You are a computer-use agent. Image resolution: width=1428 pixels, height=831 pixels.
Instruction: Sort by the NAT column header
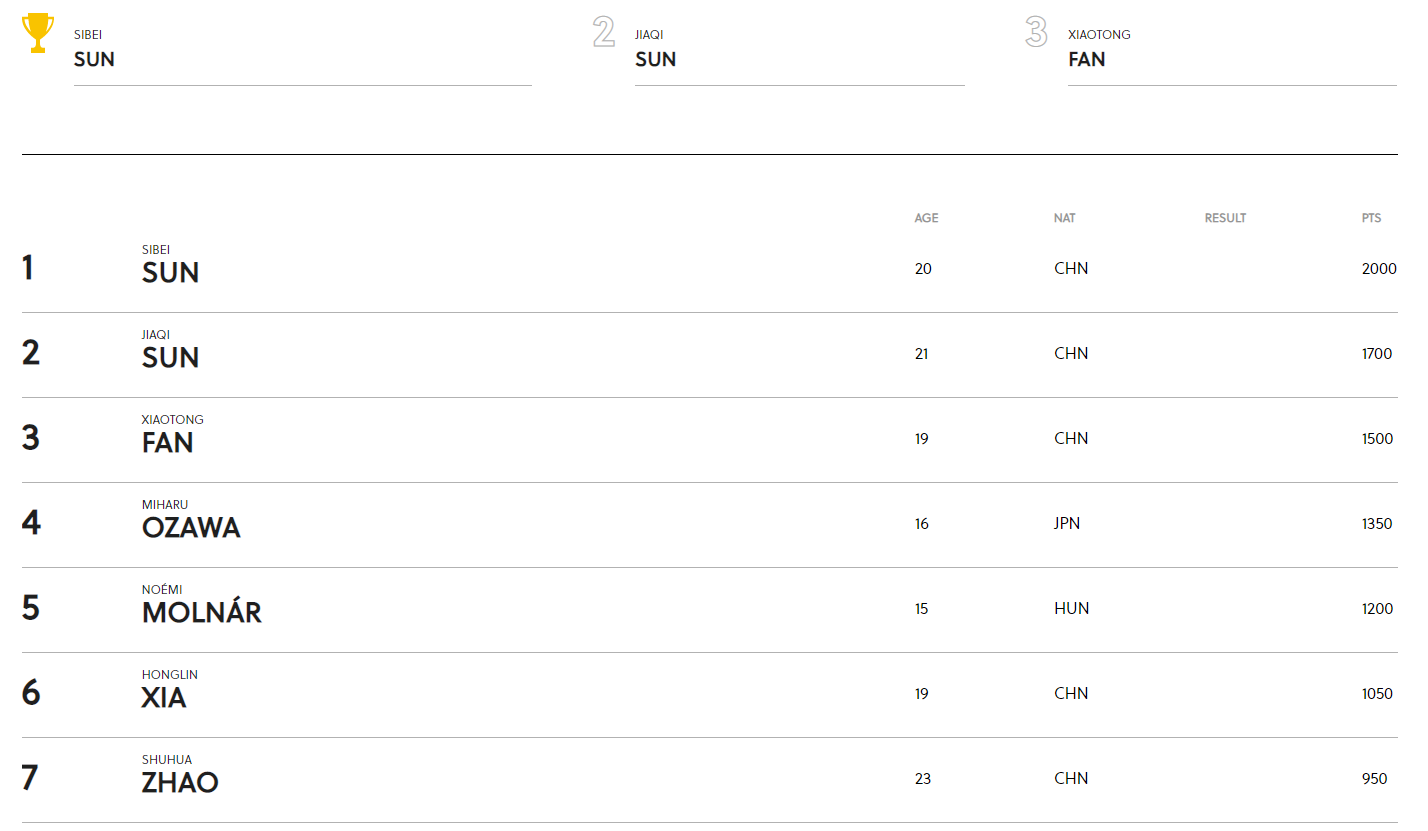[x=1064, y=218]
